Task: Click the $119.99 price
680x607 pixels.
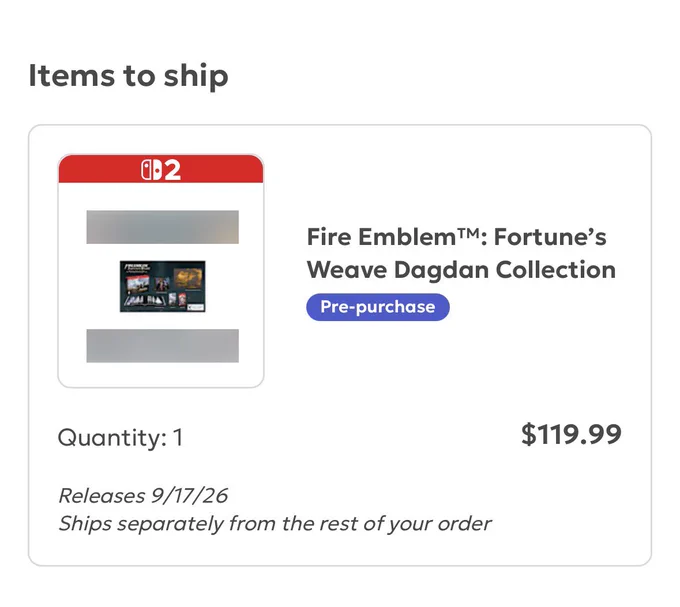Action: (571, 434)
